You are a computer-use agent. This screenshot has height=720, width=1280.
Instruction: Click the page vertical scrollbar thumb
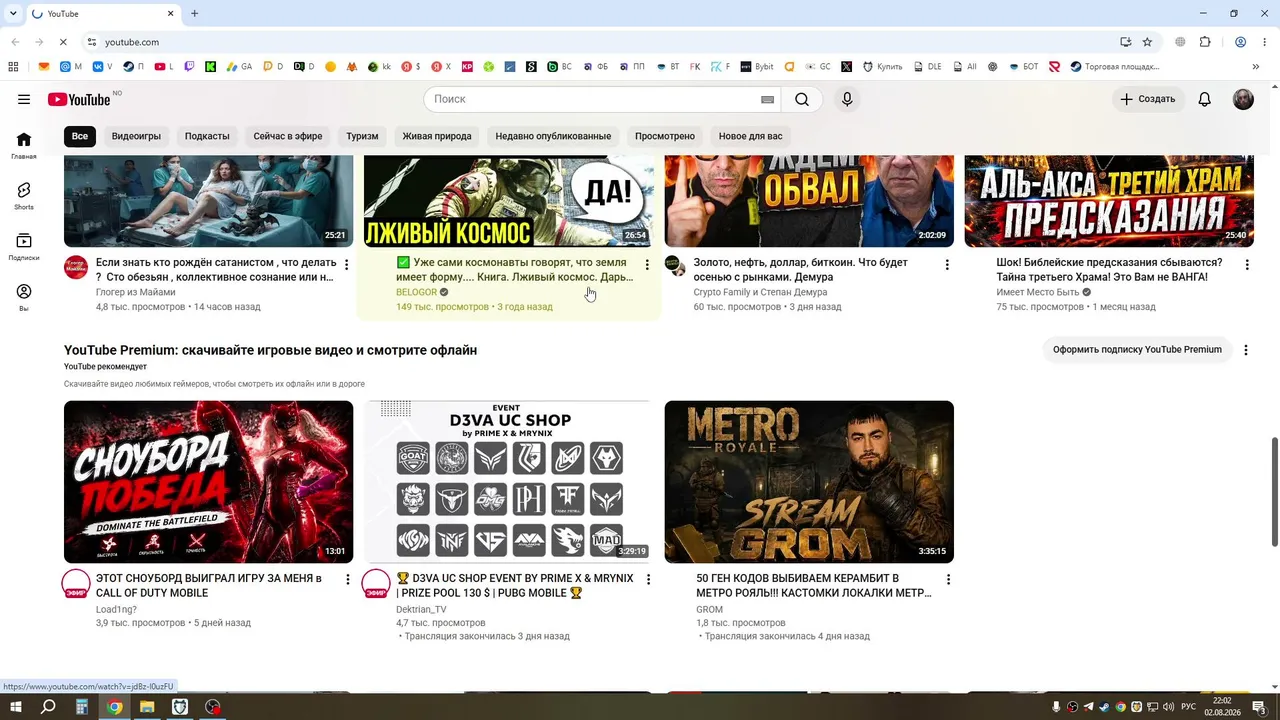point(1274,492)
